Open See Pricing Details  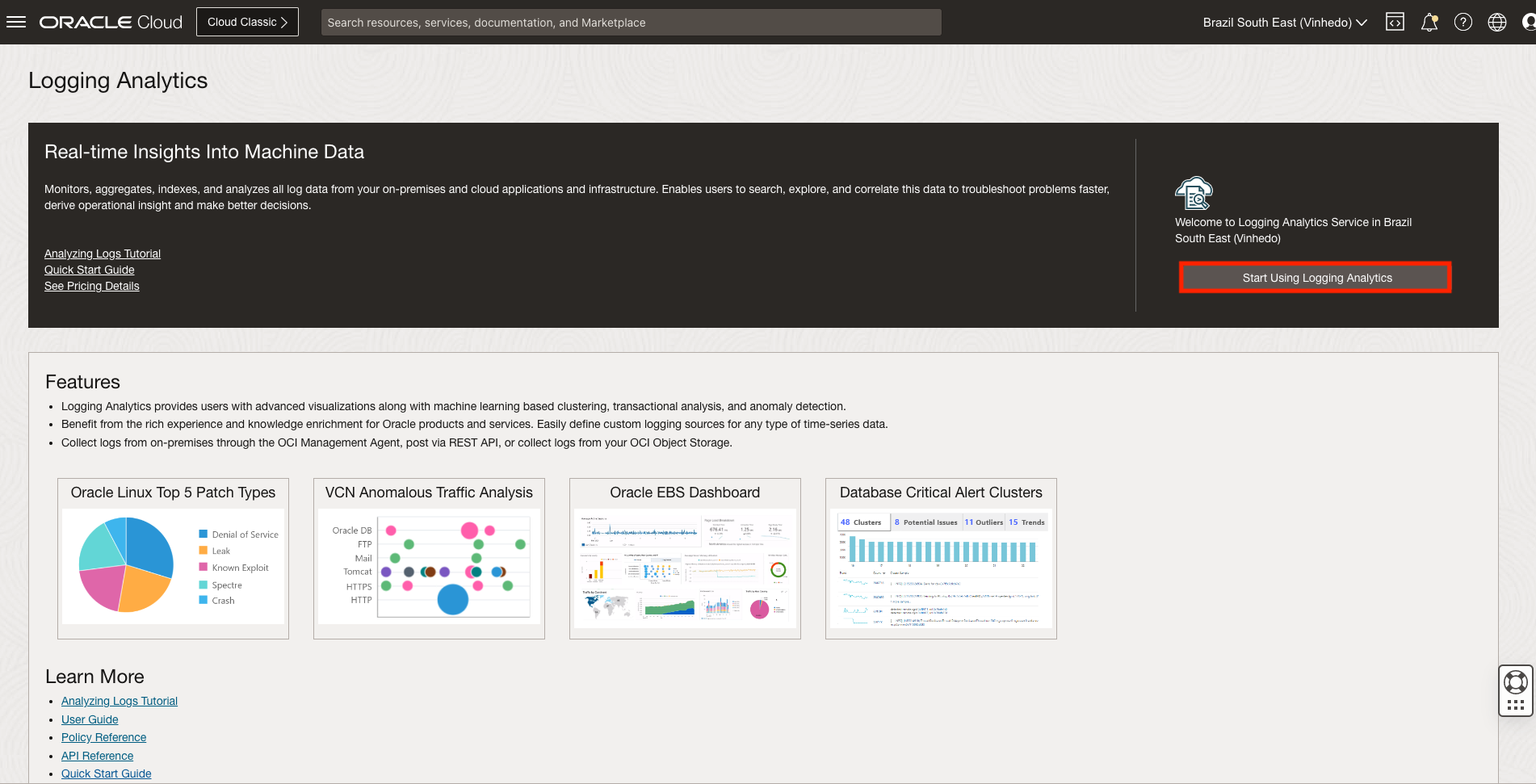click(91, 286)
